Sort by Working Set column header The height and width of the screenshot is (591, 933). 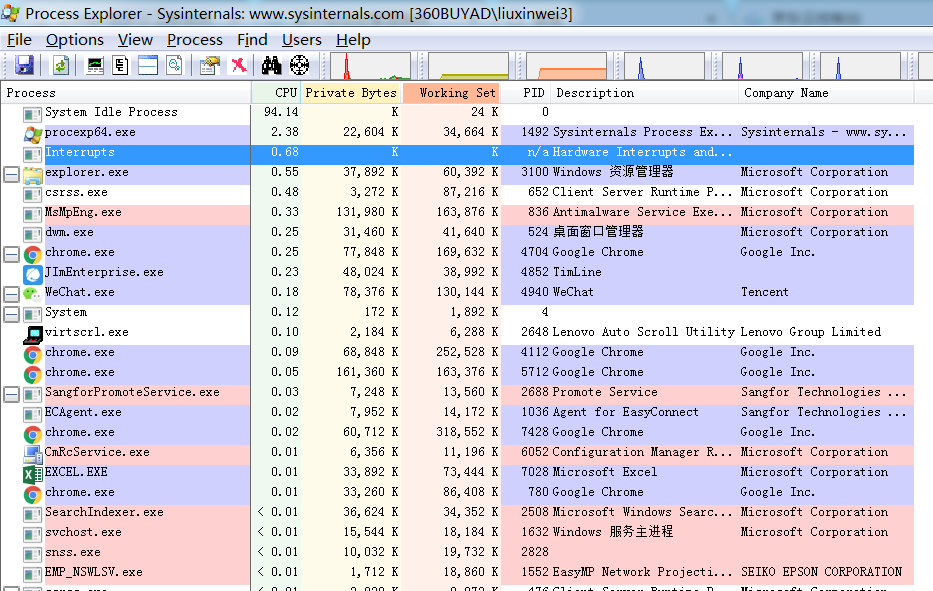pyautogui.click(x=451, y=93)
